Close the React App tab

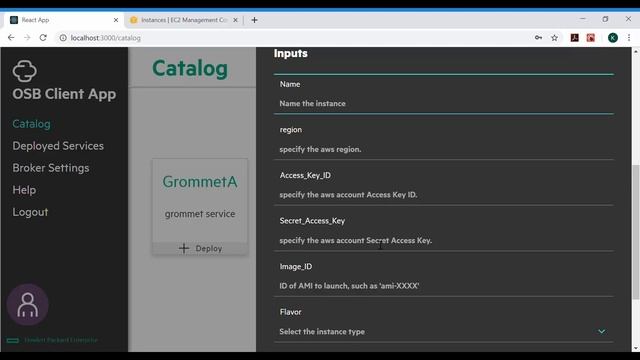(116, 20)
